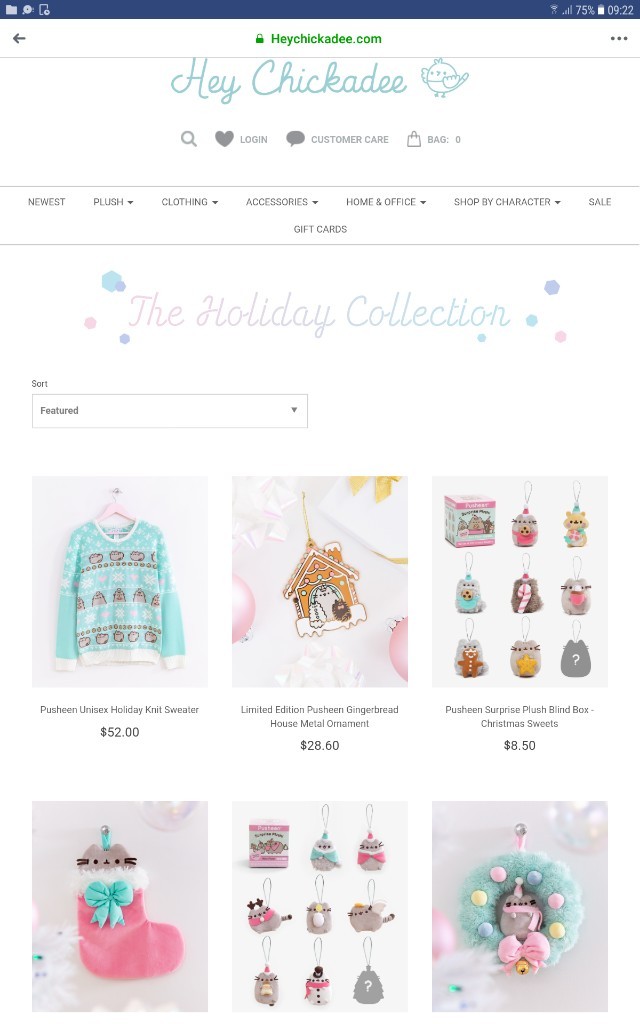Expand the Home & Office menu
The height and width of the screenshot is (1024, 640).
point(386,202)
